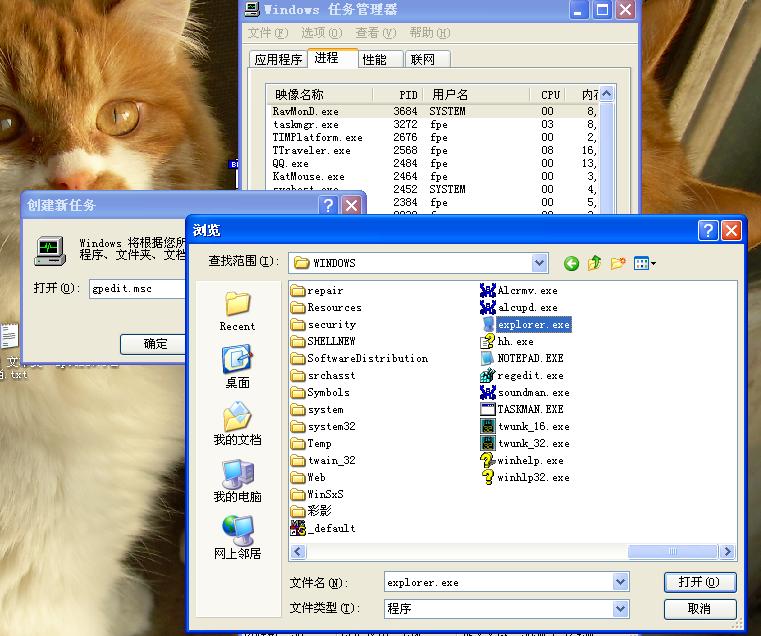Select the system32 folder
This screenshot has width=761, height=636.
(x=323, y=426)
